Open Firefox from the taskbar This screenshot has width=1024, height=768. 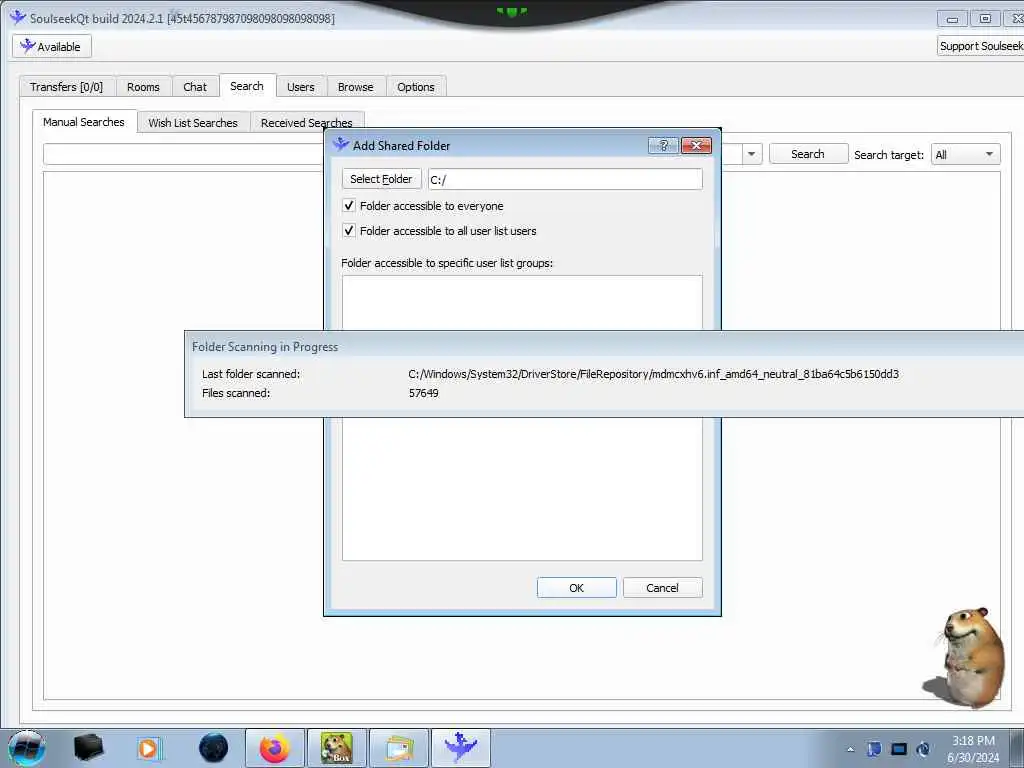275,748
